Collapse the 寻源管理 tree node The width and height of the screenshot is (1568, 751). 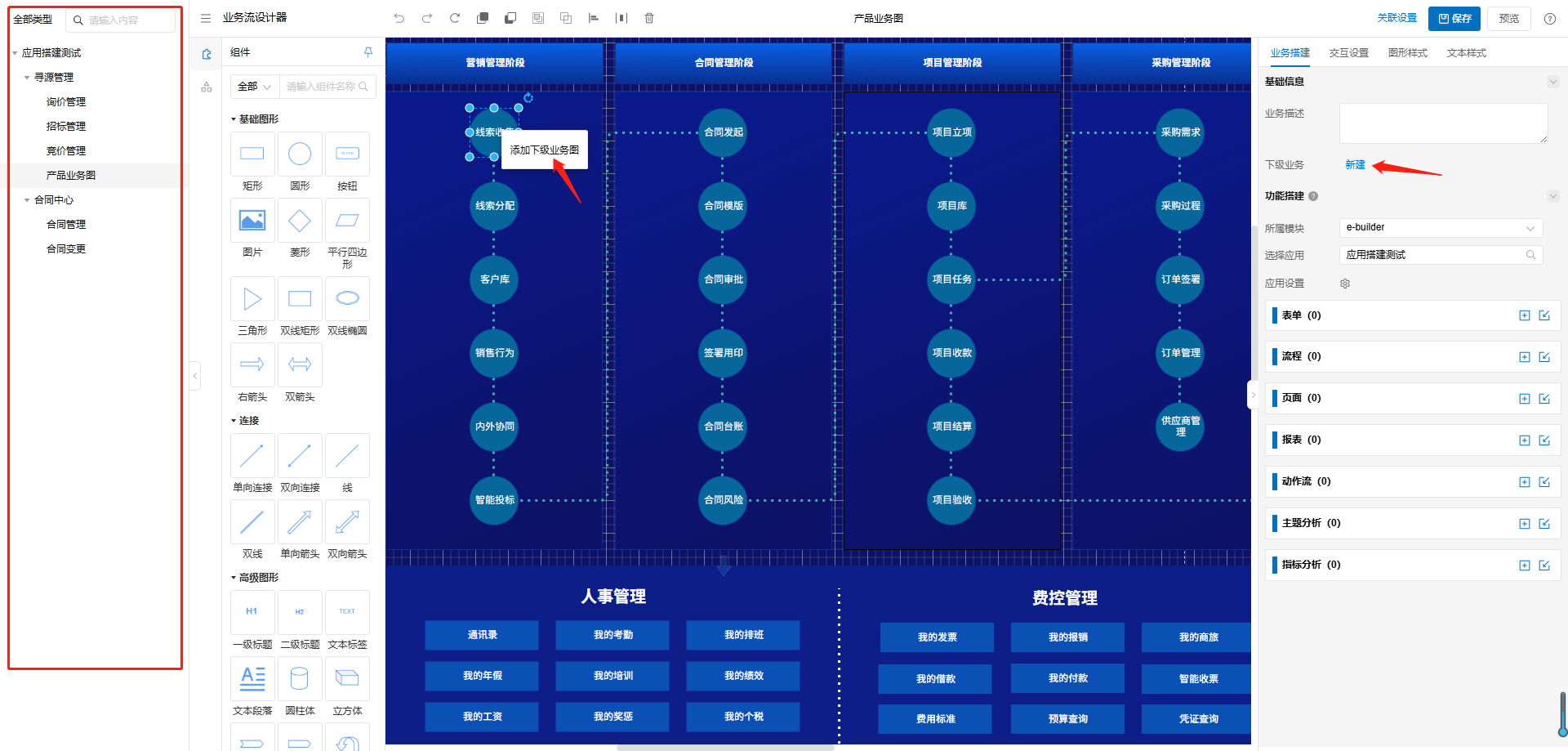(27, 78)
